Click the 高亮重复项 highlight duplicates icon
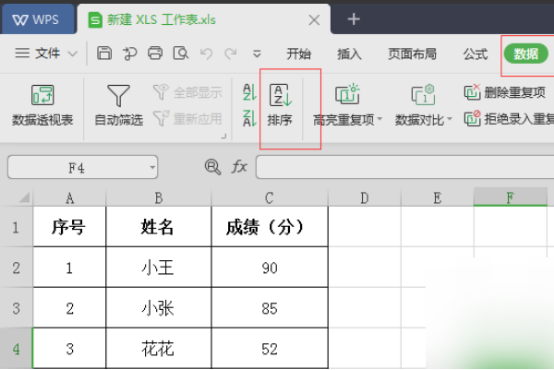The image size is (554, 370). (347, 94)
